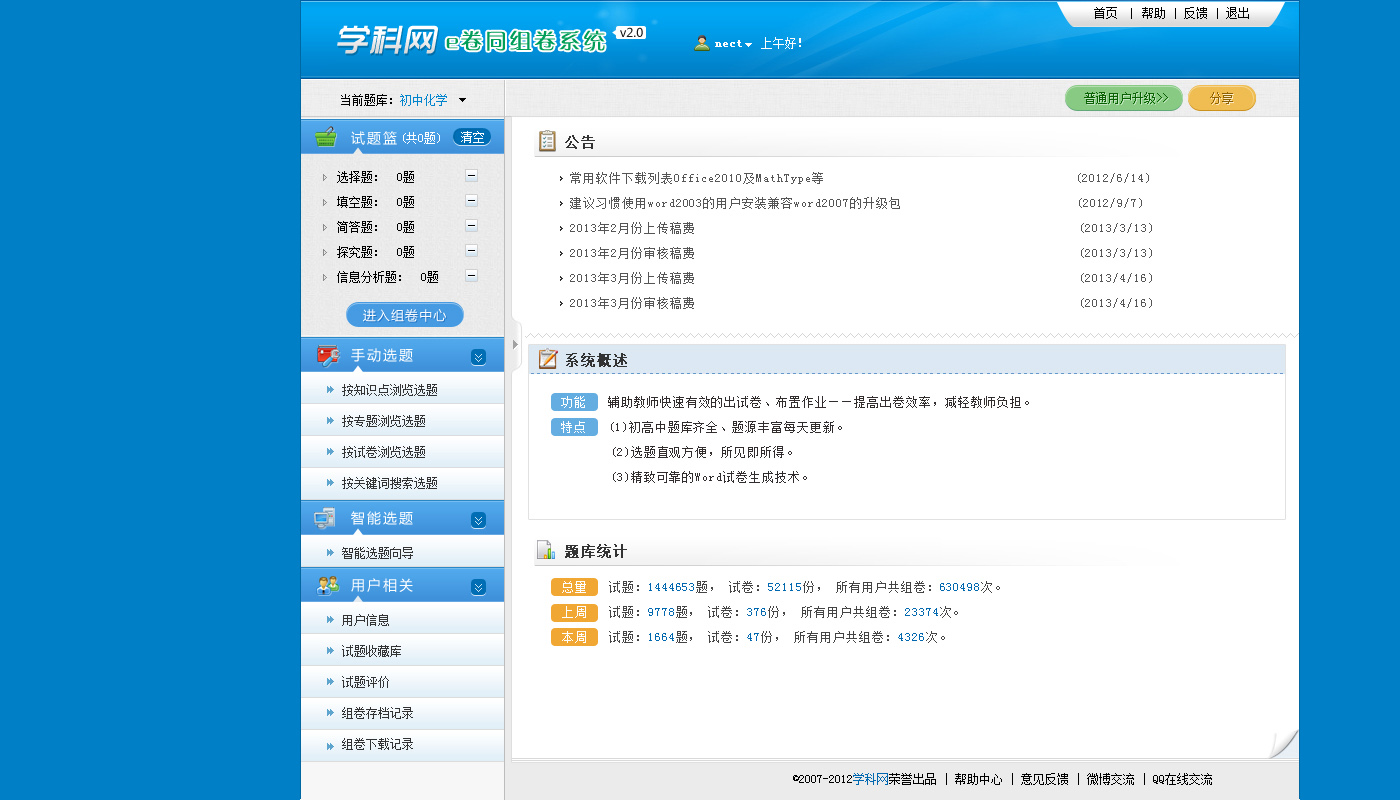Open 按关键词搜索选题
The width and height of the screenshot is (1400, 800).
389,483
